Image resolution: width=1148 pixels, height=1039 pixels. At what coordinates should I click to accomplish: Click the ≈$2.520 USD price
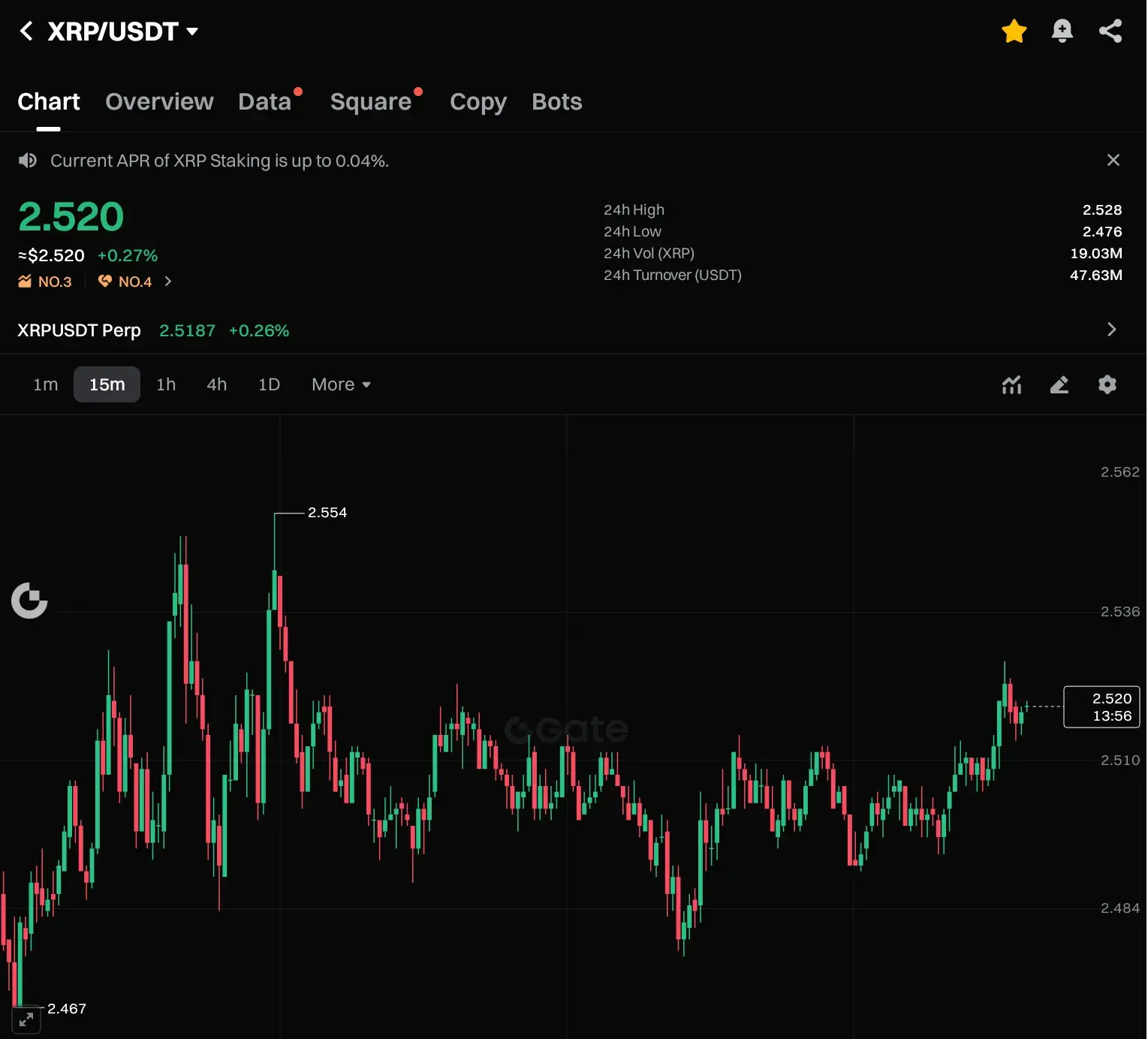point(51,256)
